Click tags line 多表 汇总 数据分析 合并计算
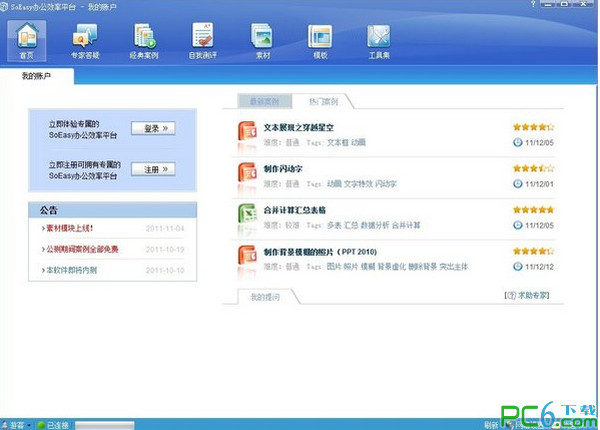Screen dimensions: 600x430 pos(373,225)
